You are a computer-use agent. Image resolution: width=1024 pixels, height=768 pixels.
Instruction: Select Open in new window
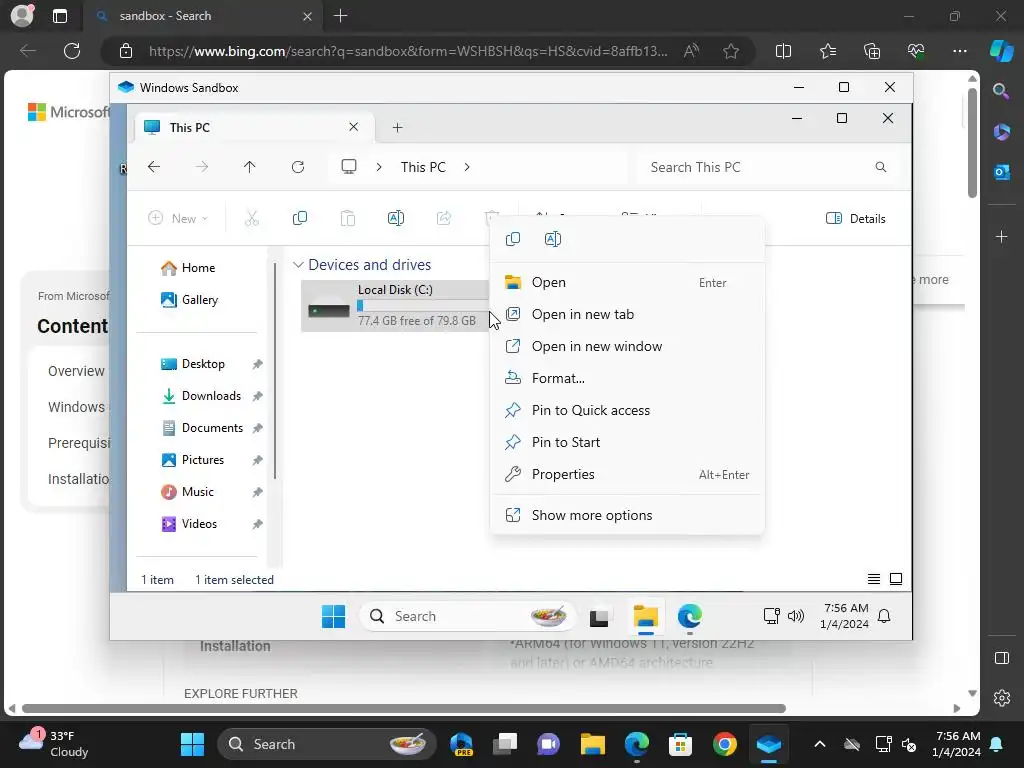(x=627, y=347)
